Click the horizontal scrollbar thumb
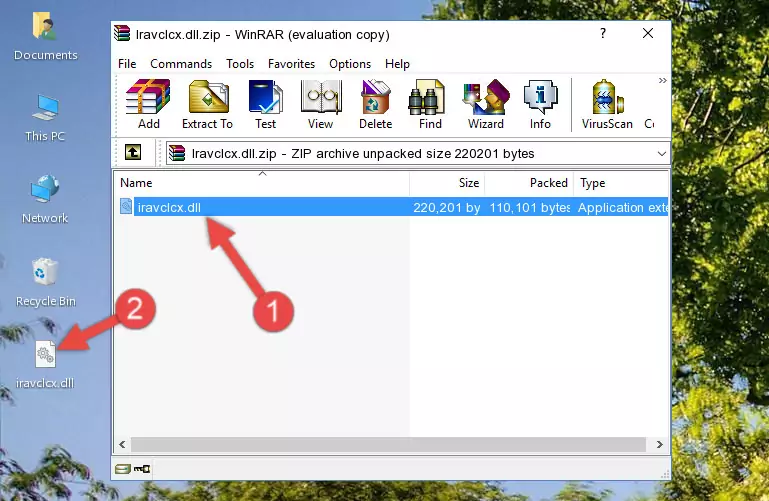769x501 pixels. tap(388, 445)
